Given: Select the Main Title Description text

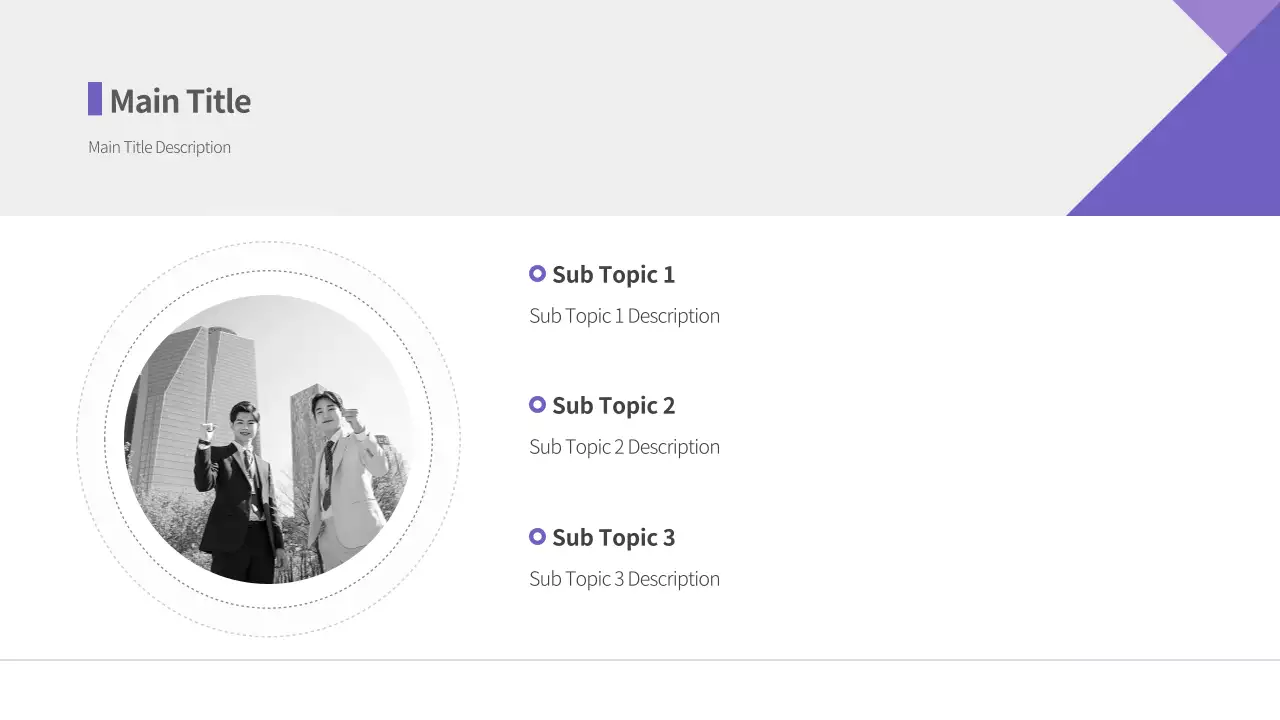Looking at the screenshot, I should click(159, 147).
